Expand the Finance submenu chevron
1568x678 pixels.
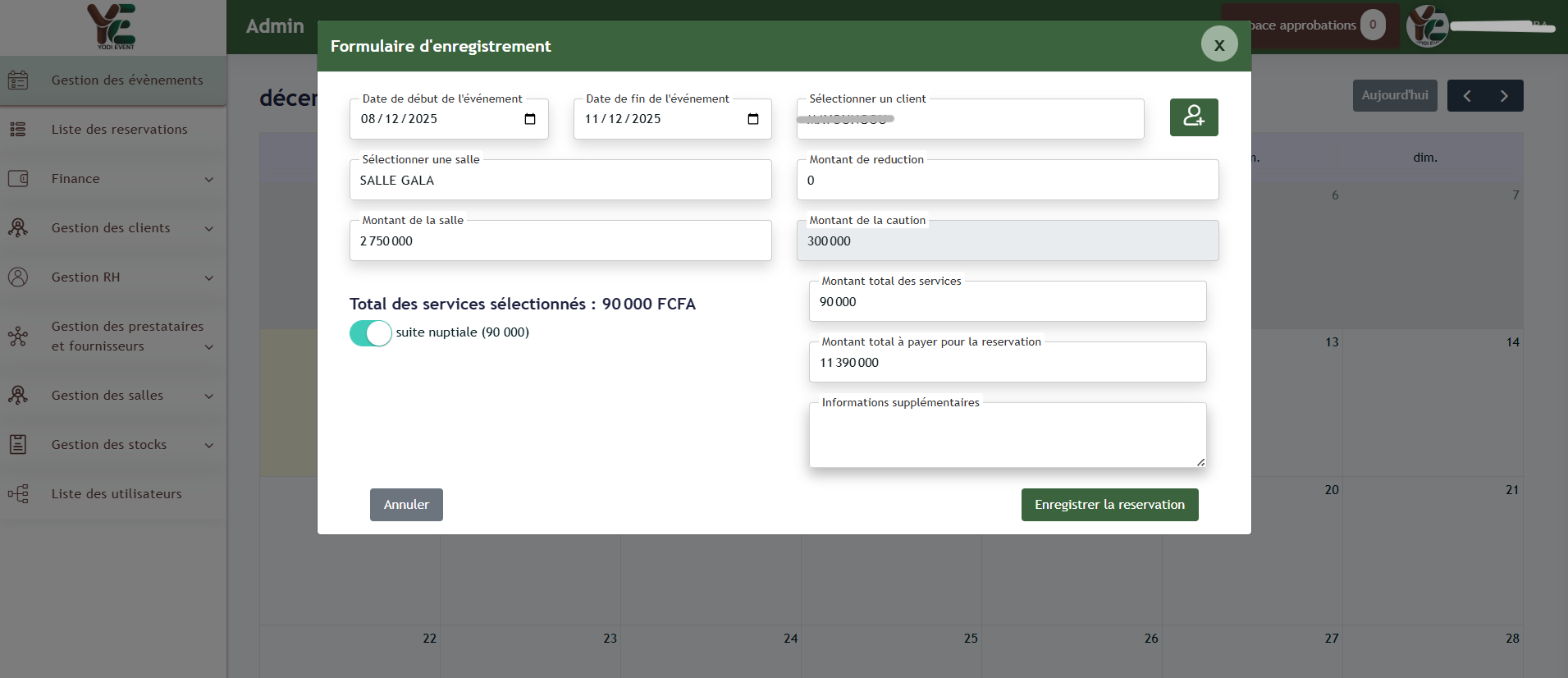pyautogui.click(x=209, y=180)
